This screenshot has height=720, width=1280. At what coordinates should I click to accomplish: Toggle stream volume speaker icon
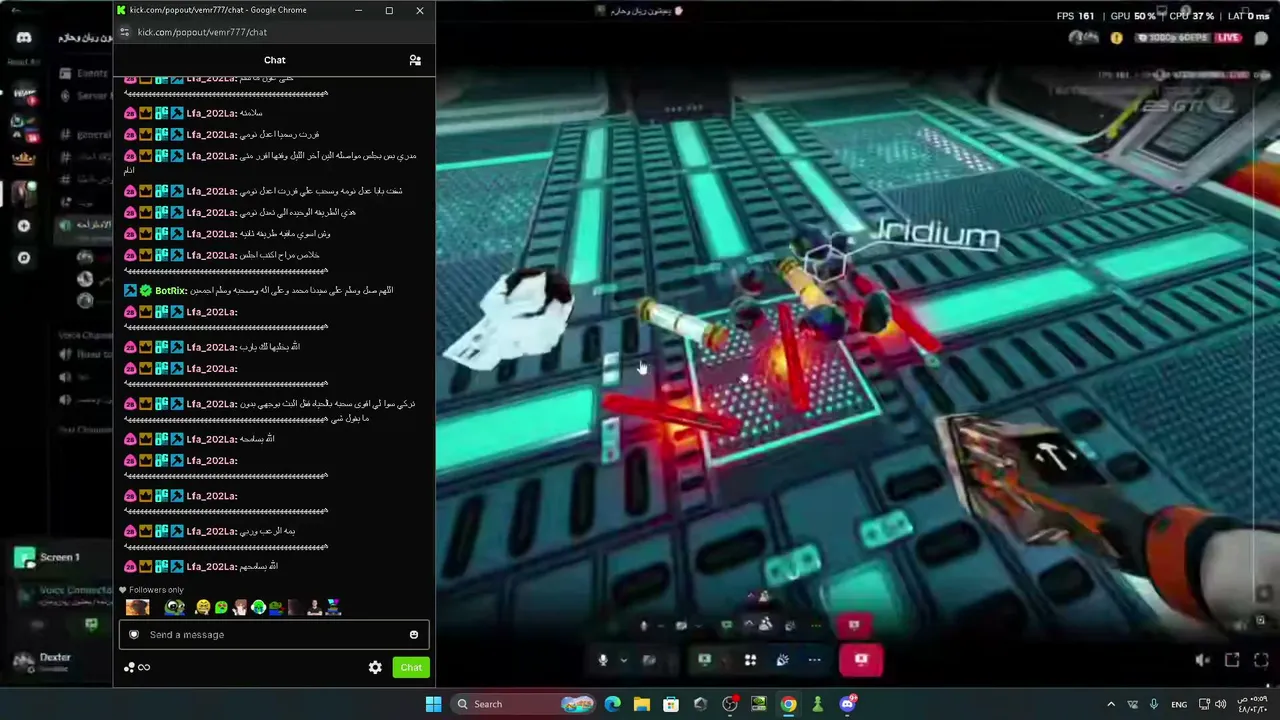coord(1203,660)
